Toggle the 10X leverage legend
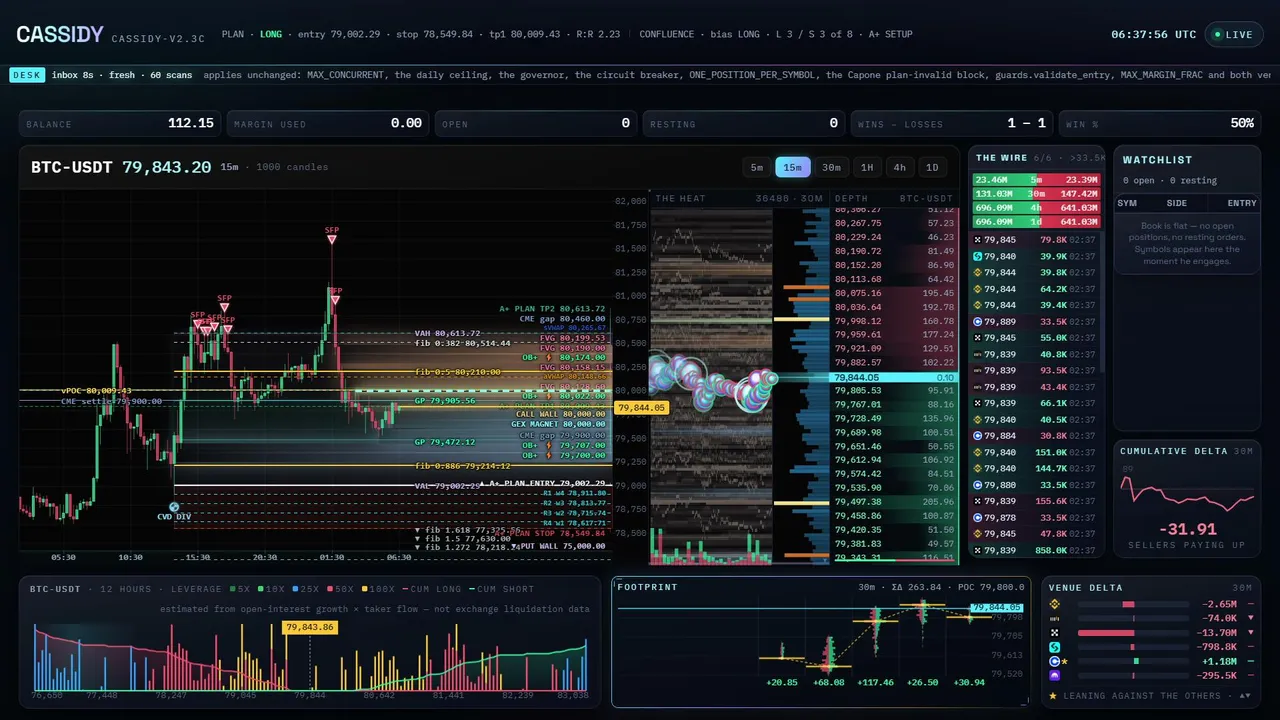 (x=271, y=589)
